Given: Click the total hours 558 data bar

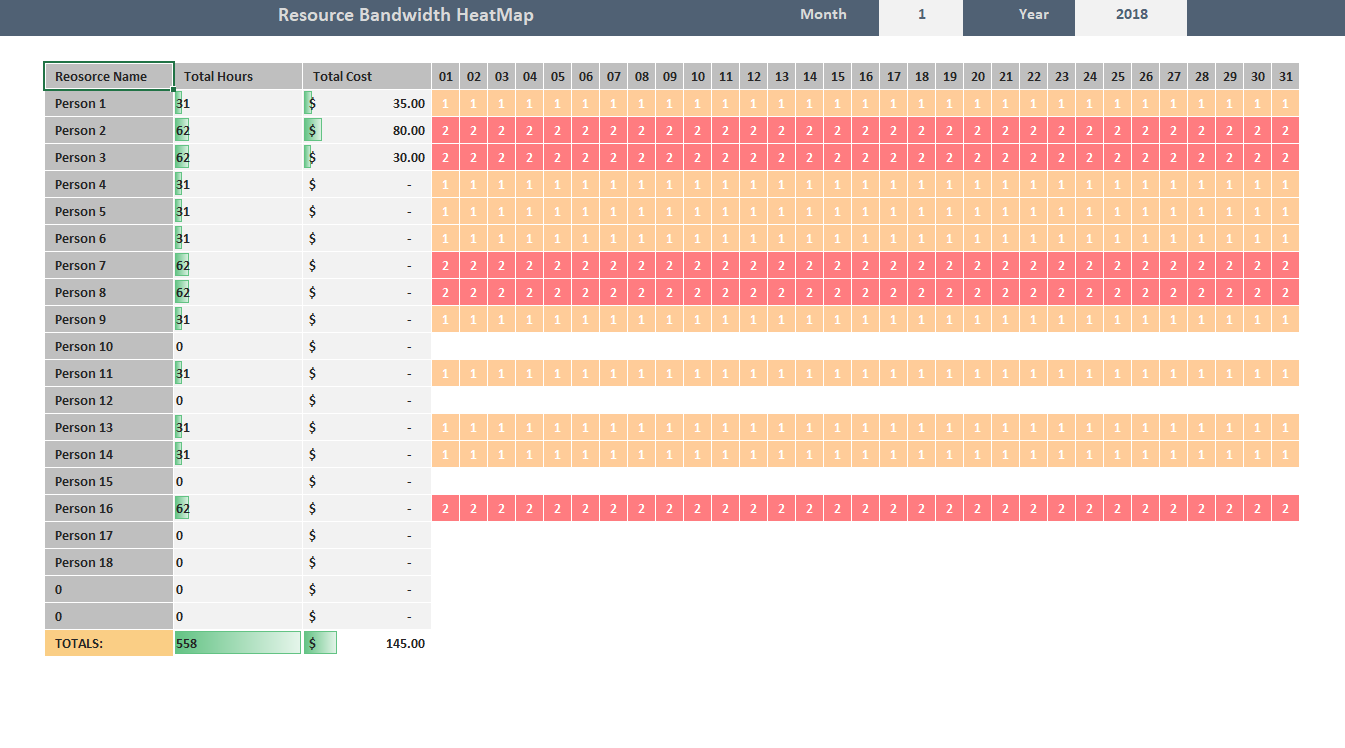Looking at the screenshot, I should (237, 642).
